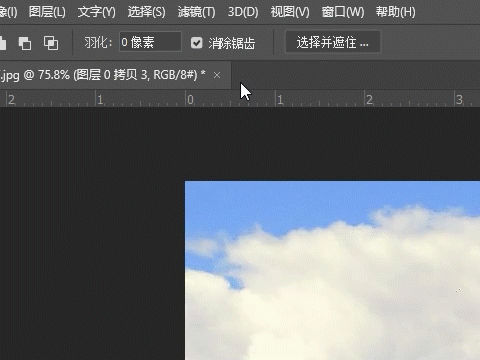This screenshot has height=360, width=480.
Task: Open the 帮助(H) menu
Action: coord(396,12)
